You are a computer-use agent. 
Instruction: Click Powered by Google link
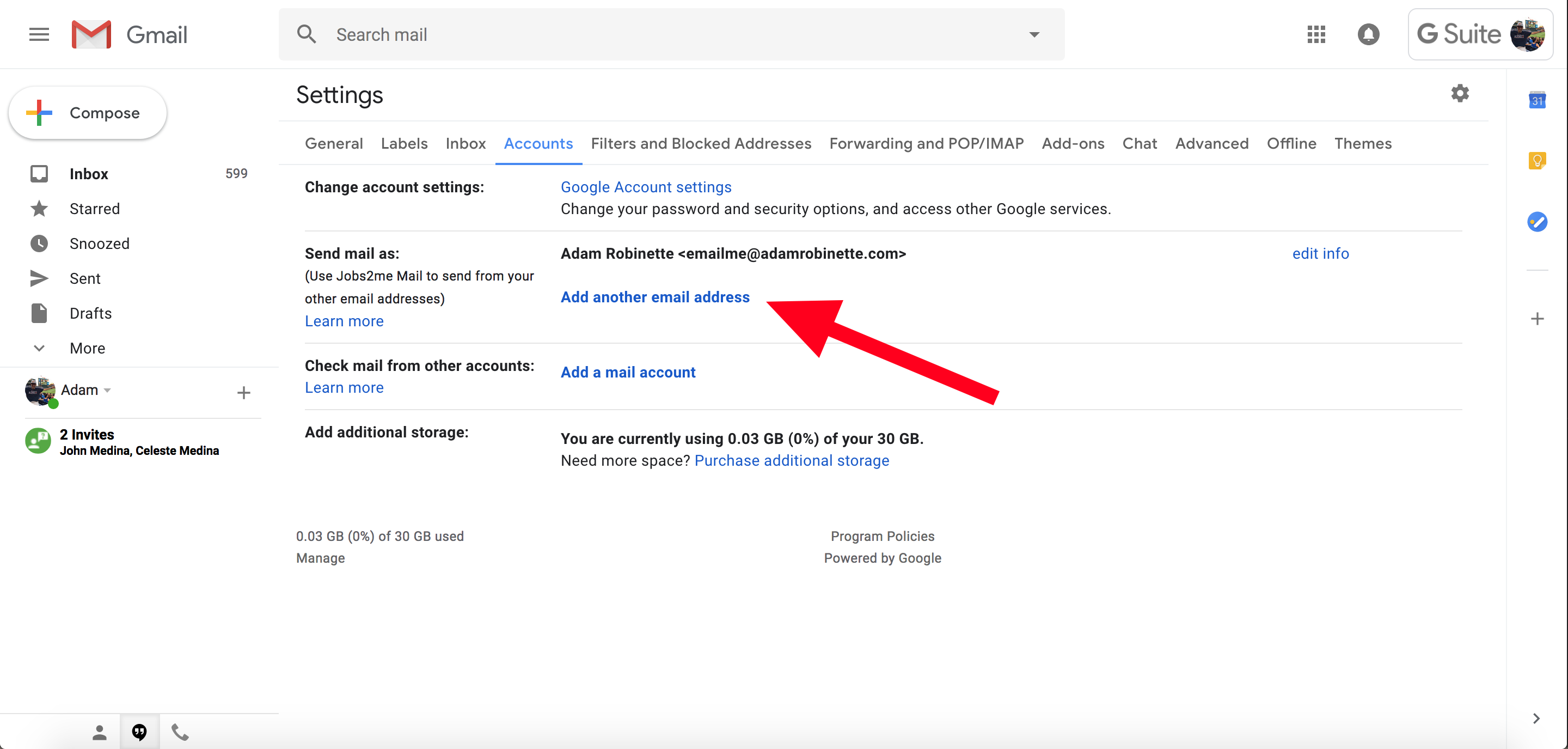pyautogui.click(x=882, y=558)
